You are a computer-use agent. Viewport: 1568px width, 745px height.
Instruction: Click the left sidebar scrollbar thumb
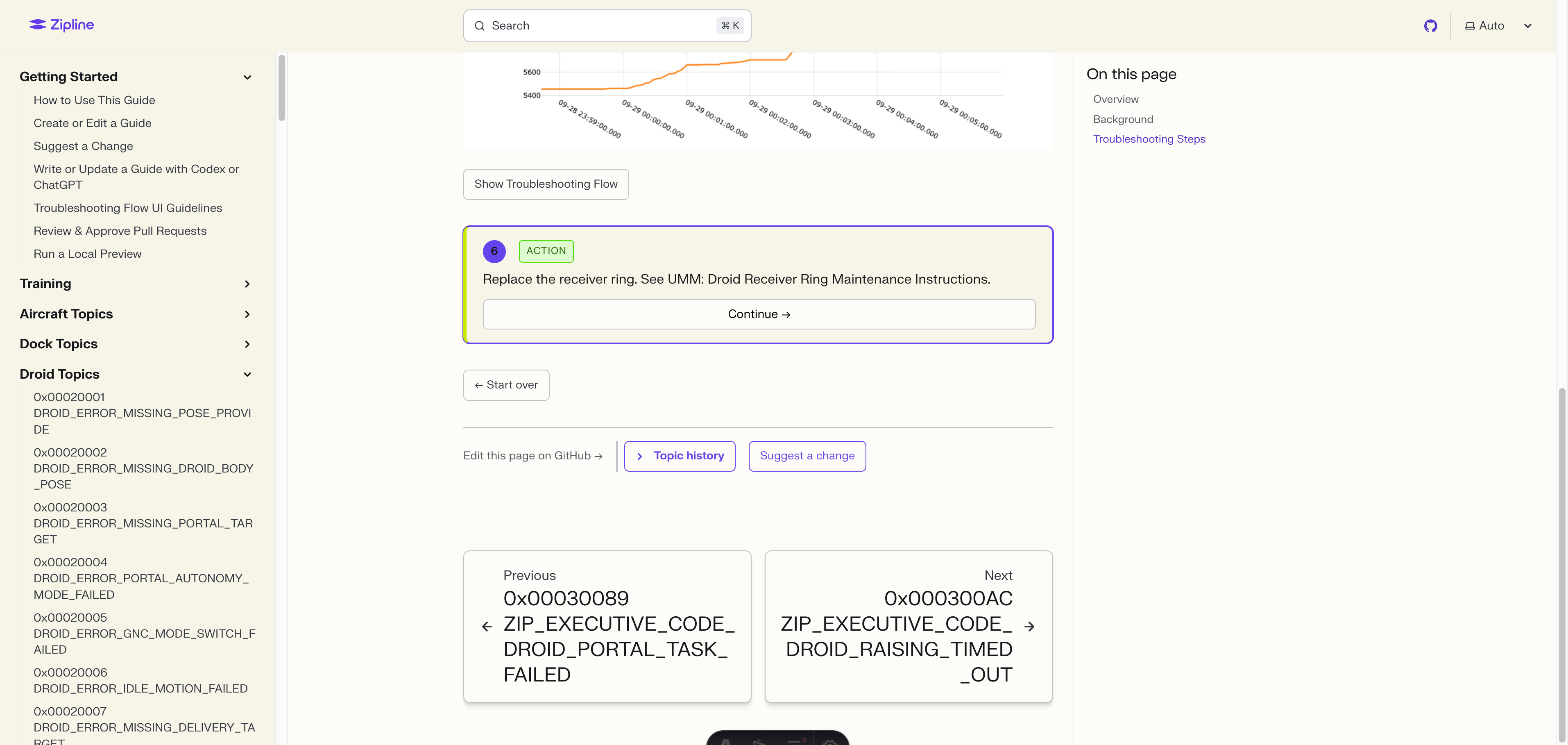pyautogui.click(x=281, y=89)
